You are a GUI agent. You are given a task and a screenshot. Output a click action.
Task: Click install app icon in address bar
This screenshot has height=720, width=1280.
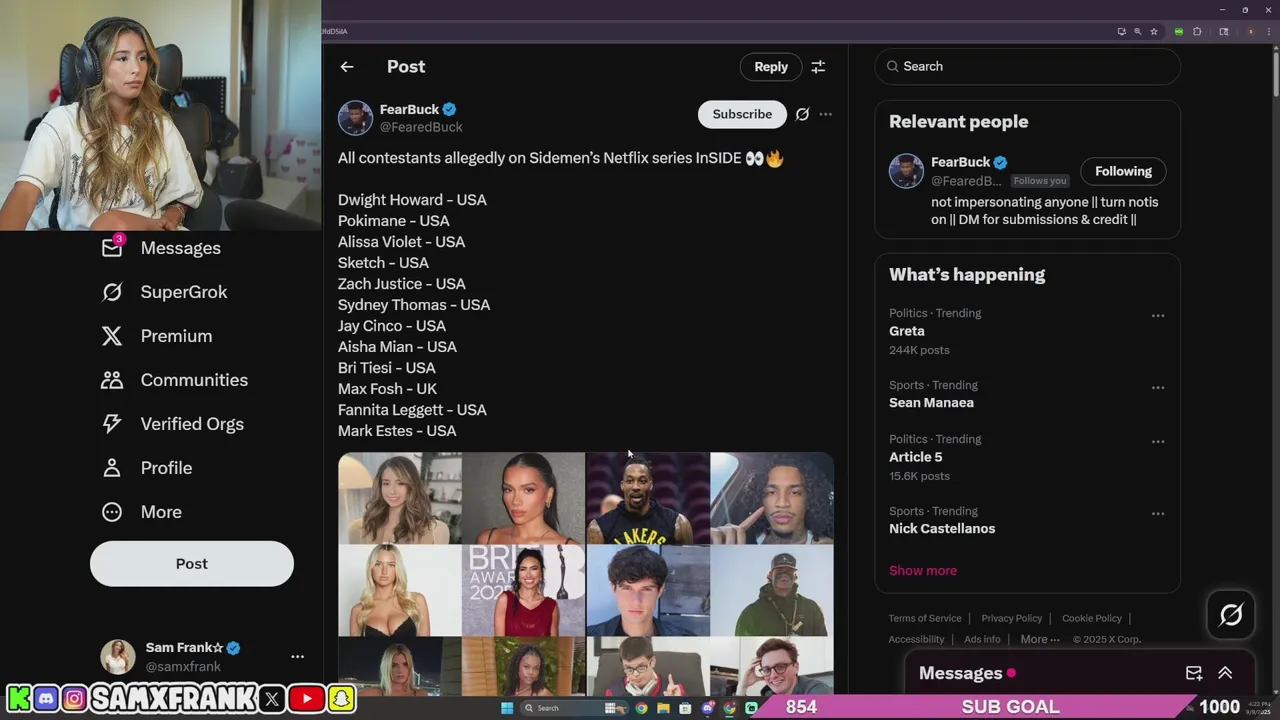(1122, 32)
